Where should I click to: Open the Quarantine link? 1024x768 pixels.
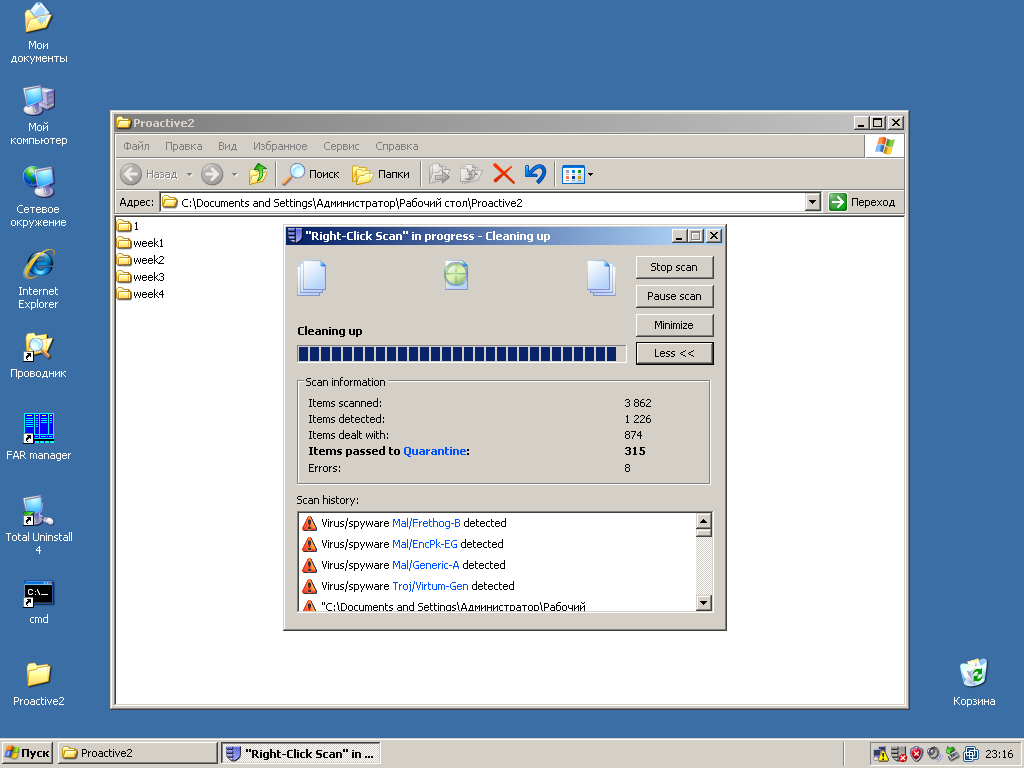[x=434, y=451]
